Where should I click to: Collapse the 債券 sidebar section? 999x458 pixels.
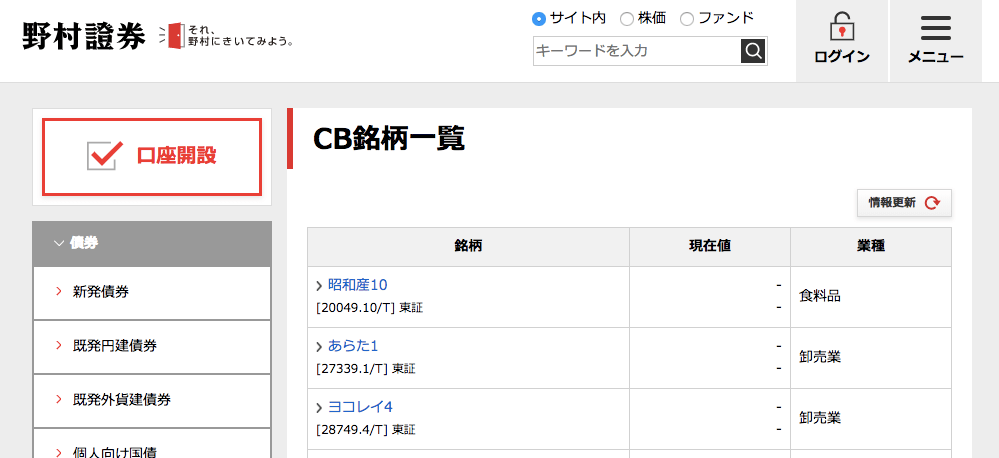pos(59,243)
